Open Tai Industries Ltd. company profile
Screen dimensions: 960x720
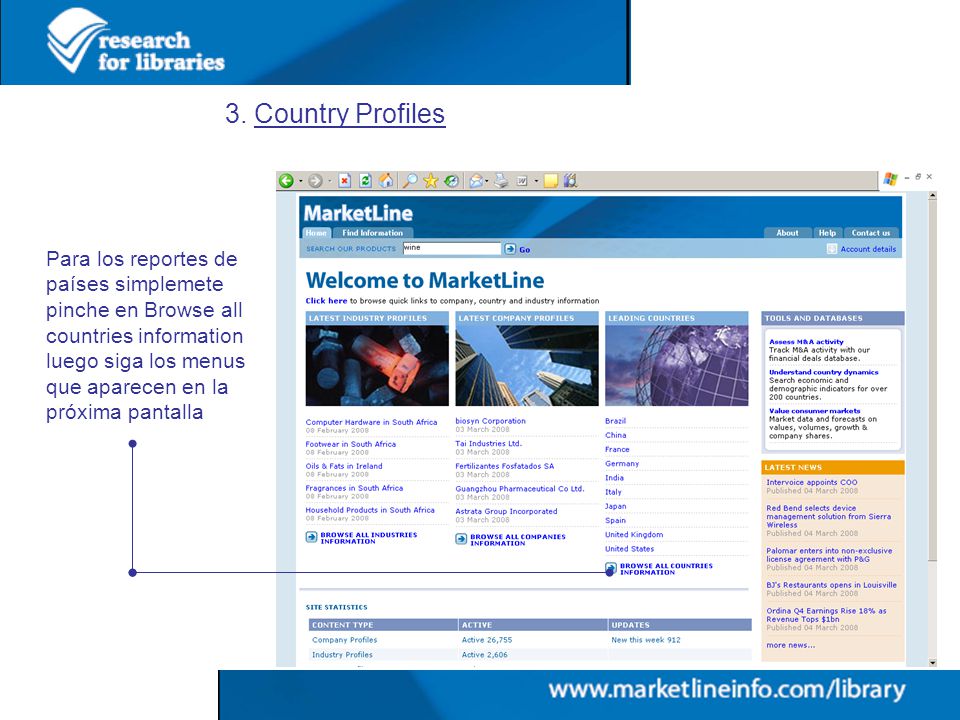pos(489,443)
